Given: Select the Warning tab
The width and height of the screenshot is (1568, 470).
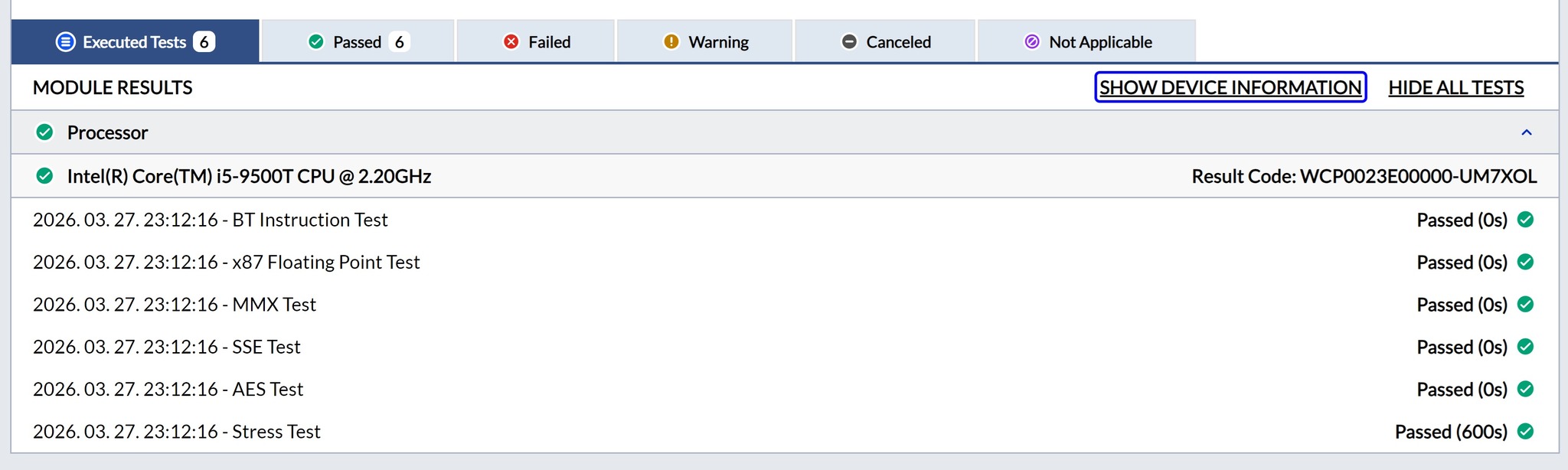Looking at the screenshot, I should [705, 41].
